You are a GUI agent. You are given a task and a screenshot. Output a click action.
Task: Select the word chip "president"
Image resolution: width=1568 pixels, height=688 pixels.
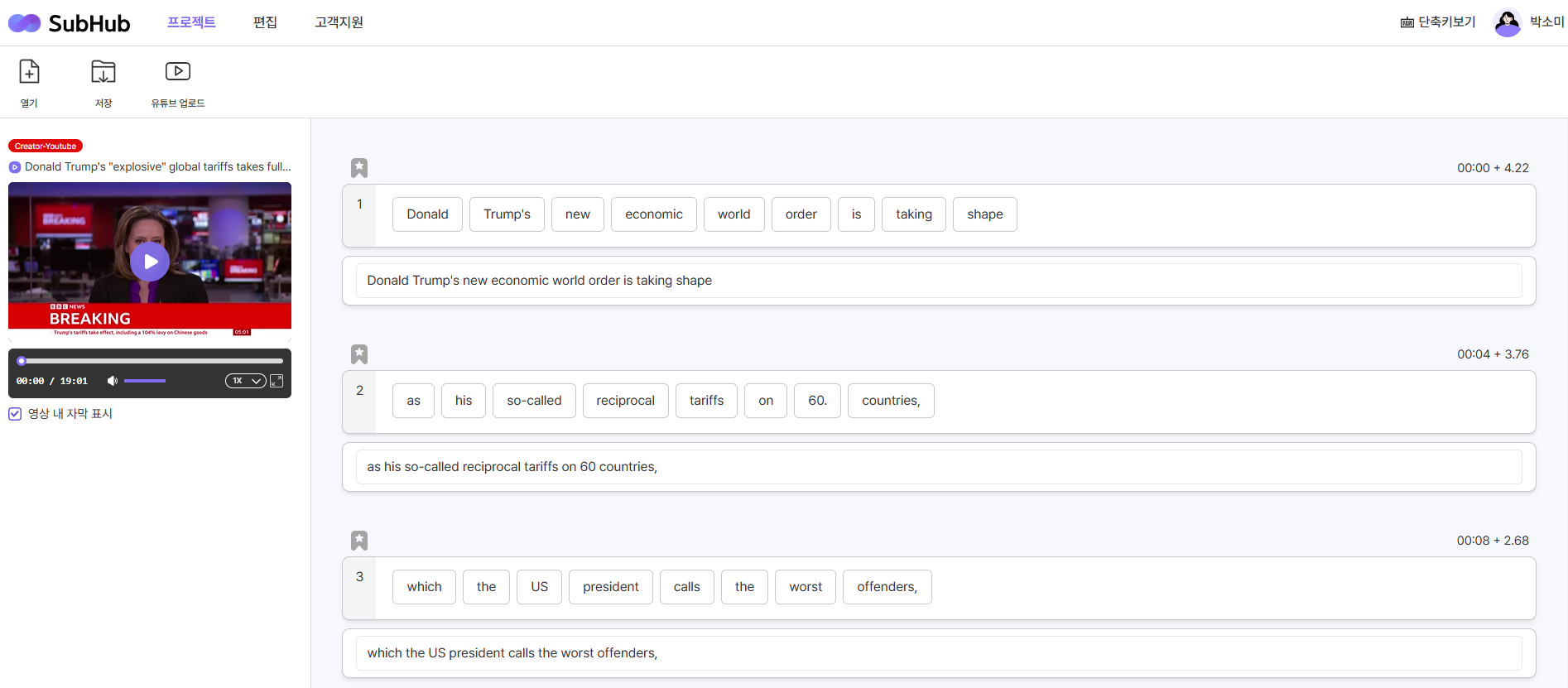[611, 587]
